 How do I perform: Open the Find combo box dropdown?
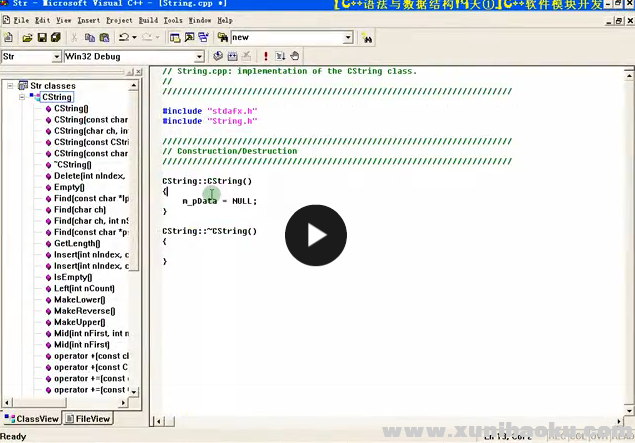348,37
